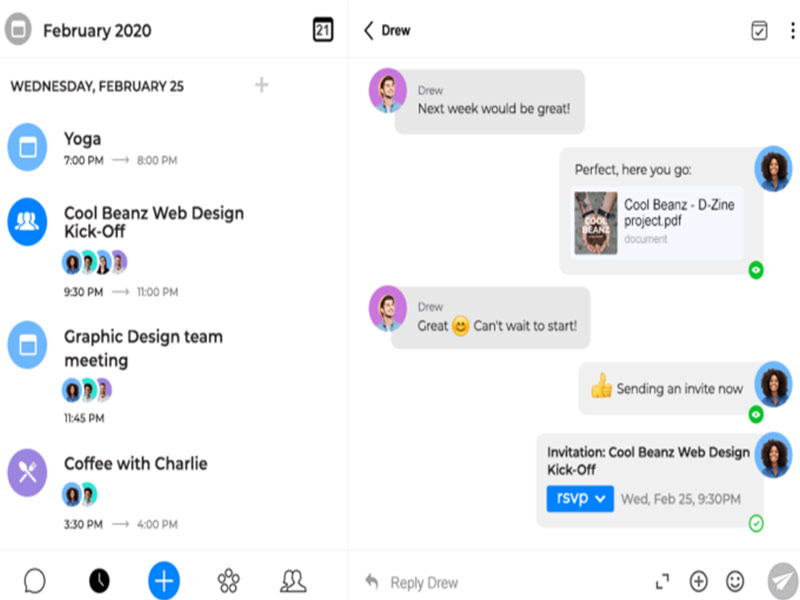Viewport: 800px width, 600px height.
Task: Open the three-dot overflow menu
Action: 792,30
